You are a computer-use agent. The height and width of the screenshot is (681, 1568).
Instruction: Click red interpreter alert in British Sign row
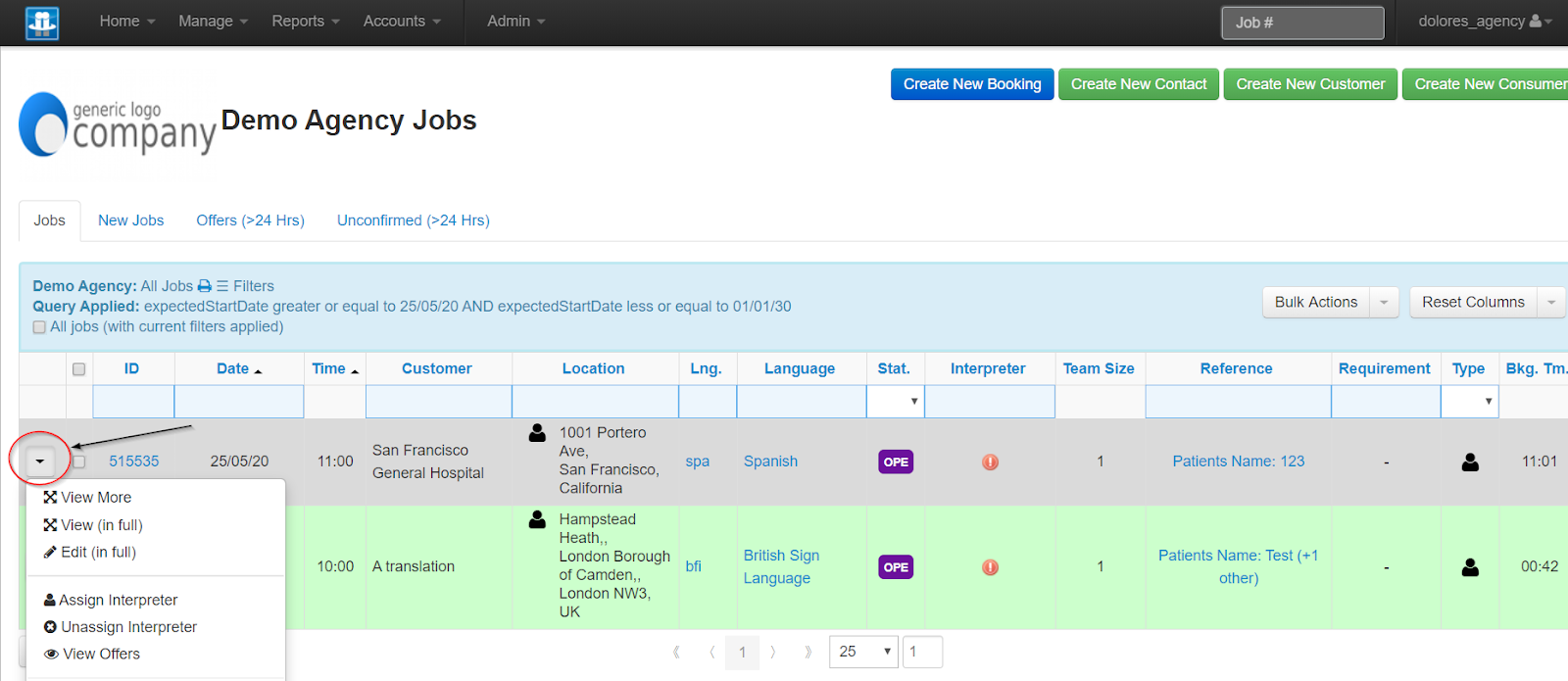[x=990, y=567]
